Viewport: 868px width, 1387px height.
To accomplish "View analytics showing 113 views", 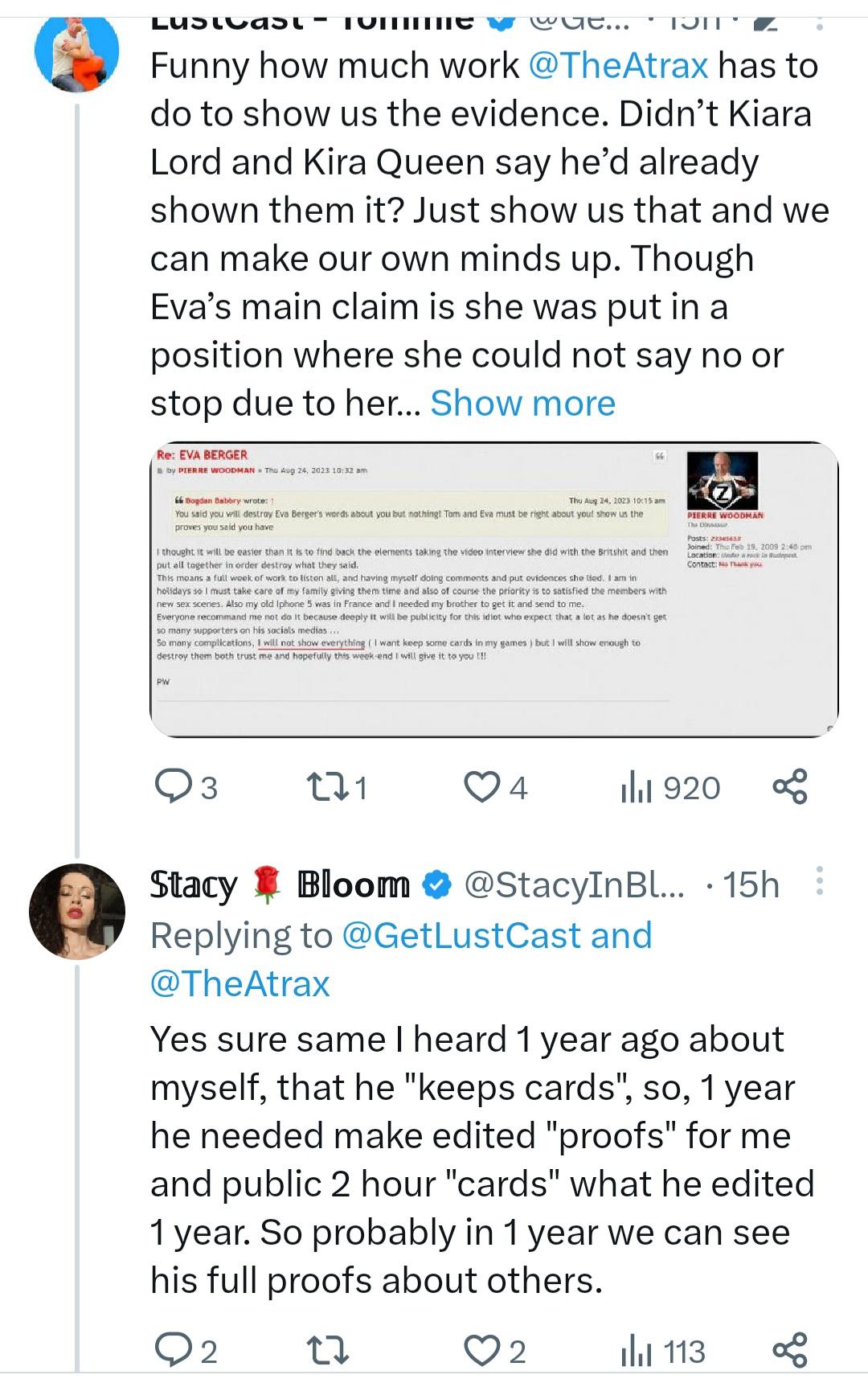I will pyautogui.click(x=663, y=1351).
